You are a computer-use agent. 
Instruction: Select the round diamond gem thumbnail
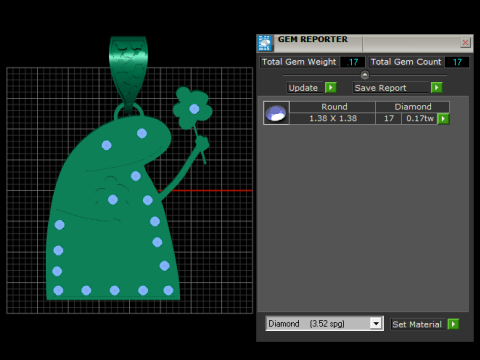[x=276, y=113]
